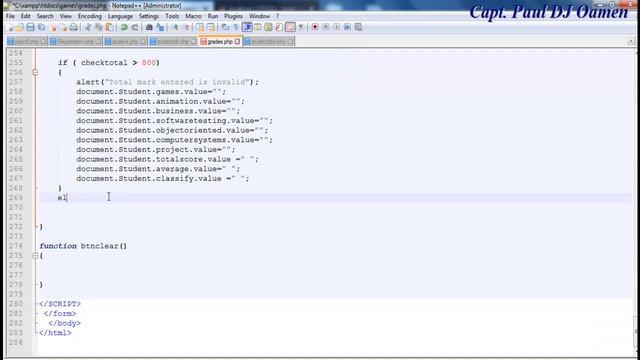
Task: Click the document.Student.animation.value line
Action: tap(160, 101)
